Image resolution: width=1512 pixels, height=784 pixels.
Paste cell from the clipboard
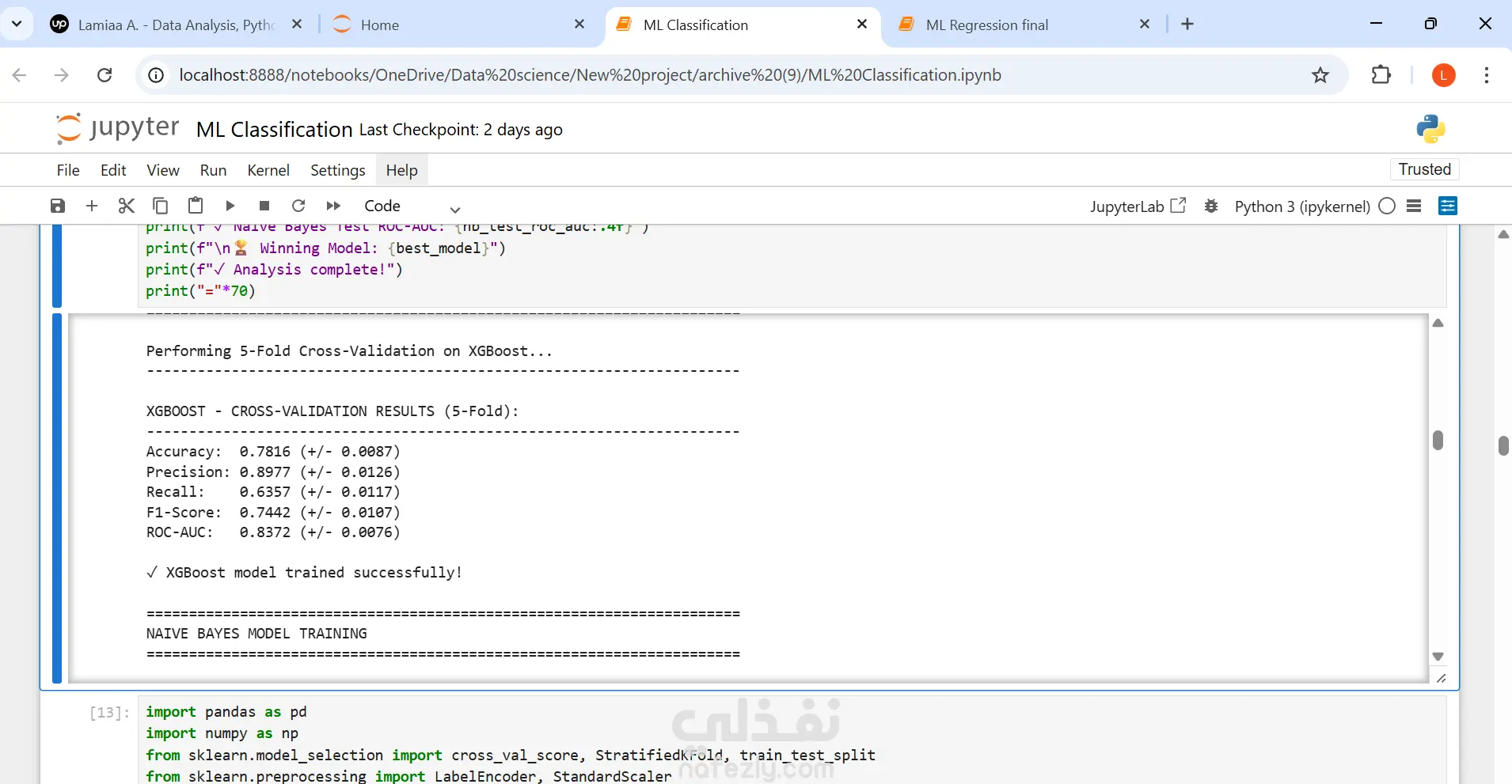click(x=196, y=206)
